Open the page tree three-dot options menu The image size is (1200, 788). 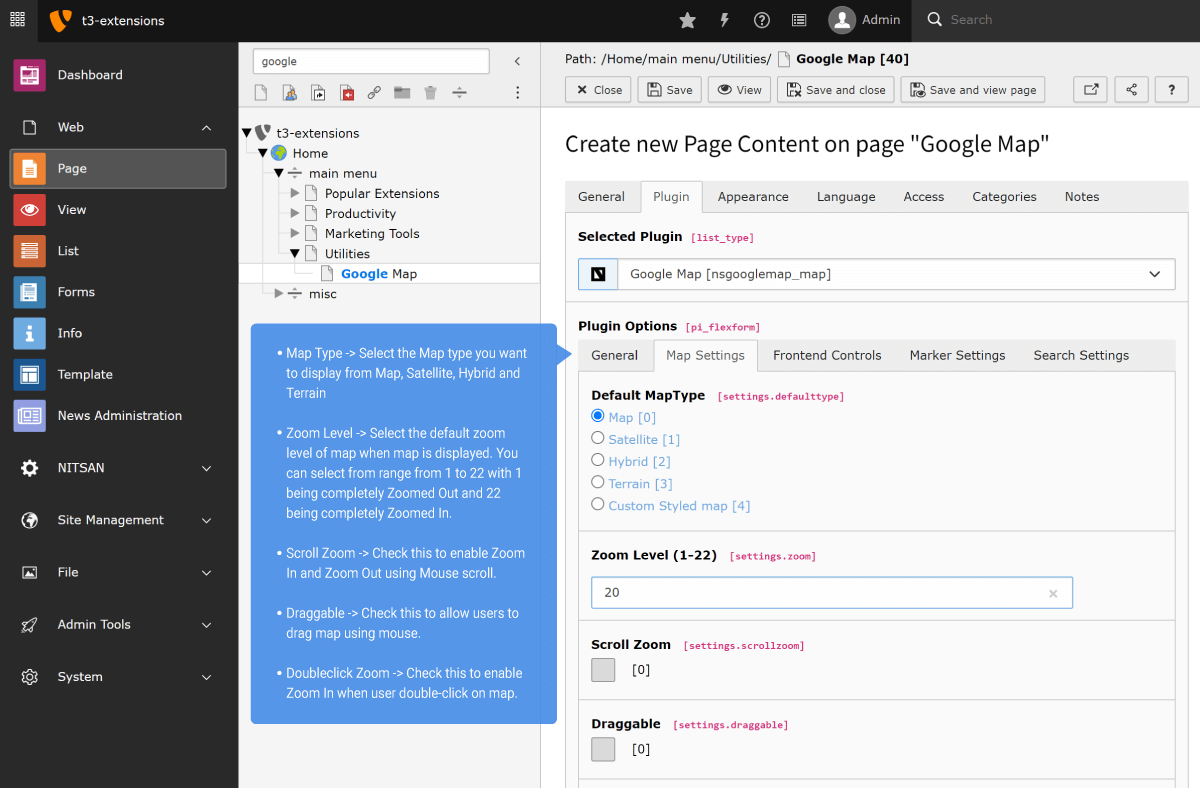click(x=517, y=93)
